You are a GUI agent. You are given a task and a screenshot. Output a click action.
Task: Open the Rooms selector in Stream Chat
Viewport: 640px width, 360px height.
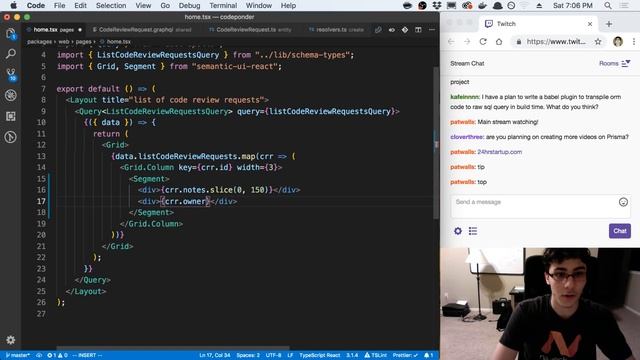(615, 63)
